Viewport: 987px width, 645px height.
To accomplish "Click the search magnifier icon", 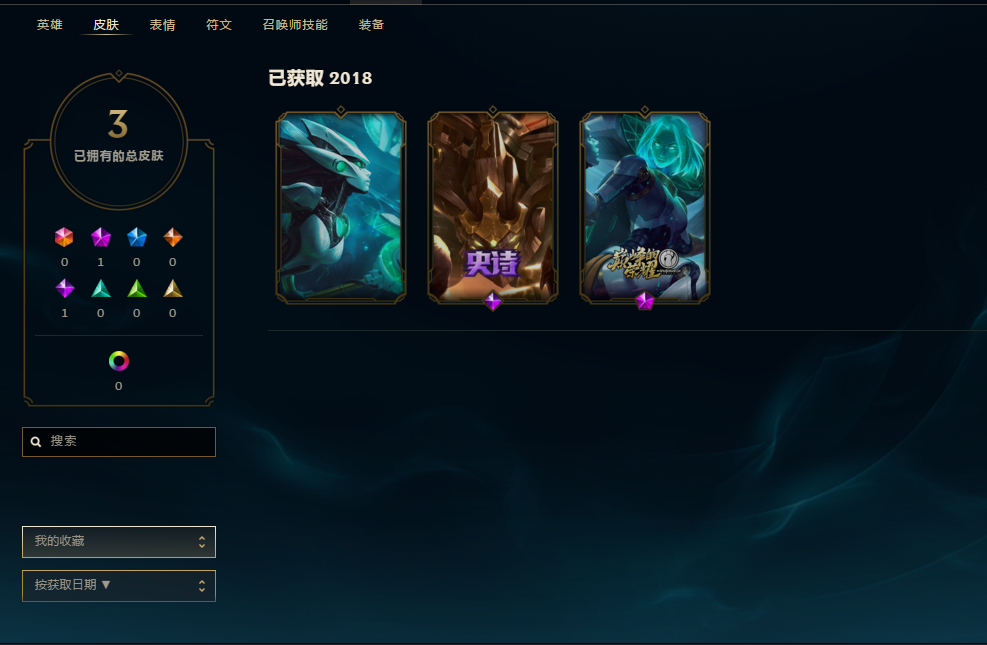I will click(x=37, y=442).
